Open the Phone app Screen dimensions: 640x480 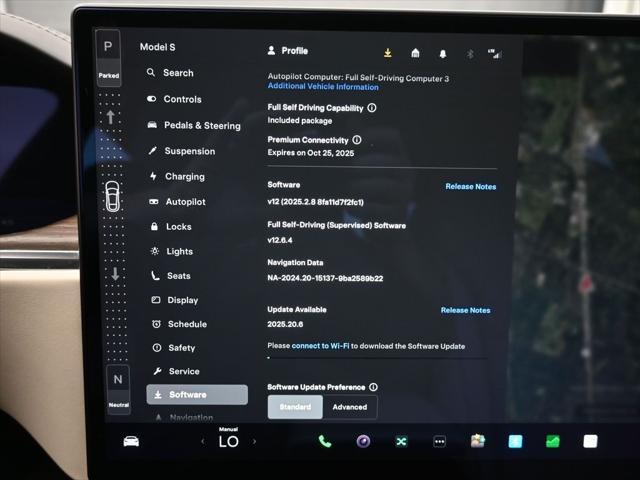325,441
